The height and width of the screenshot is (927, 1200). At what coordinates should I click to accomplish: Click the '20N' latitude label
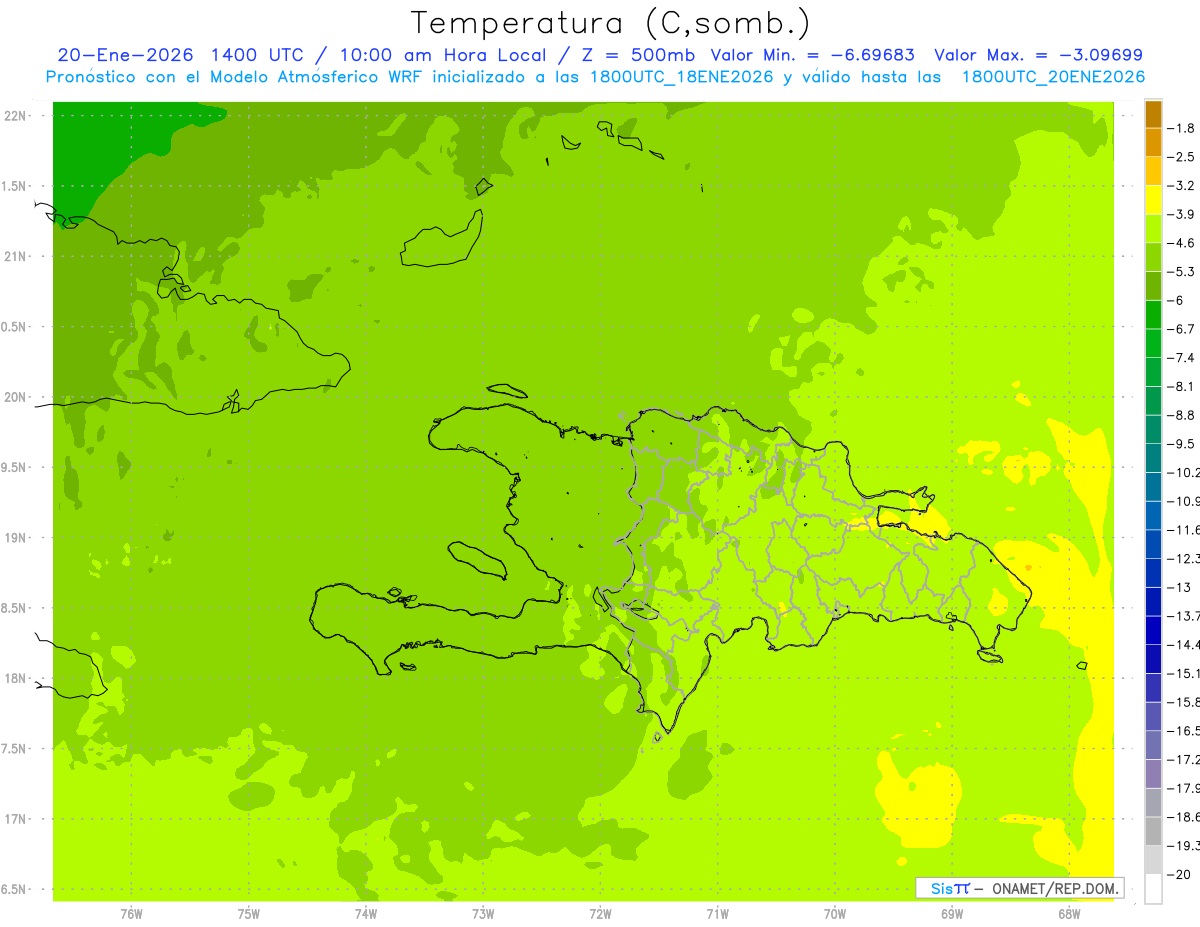pyautogui.click(x=17, y=397)
